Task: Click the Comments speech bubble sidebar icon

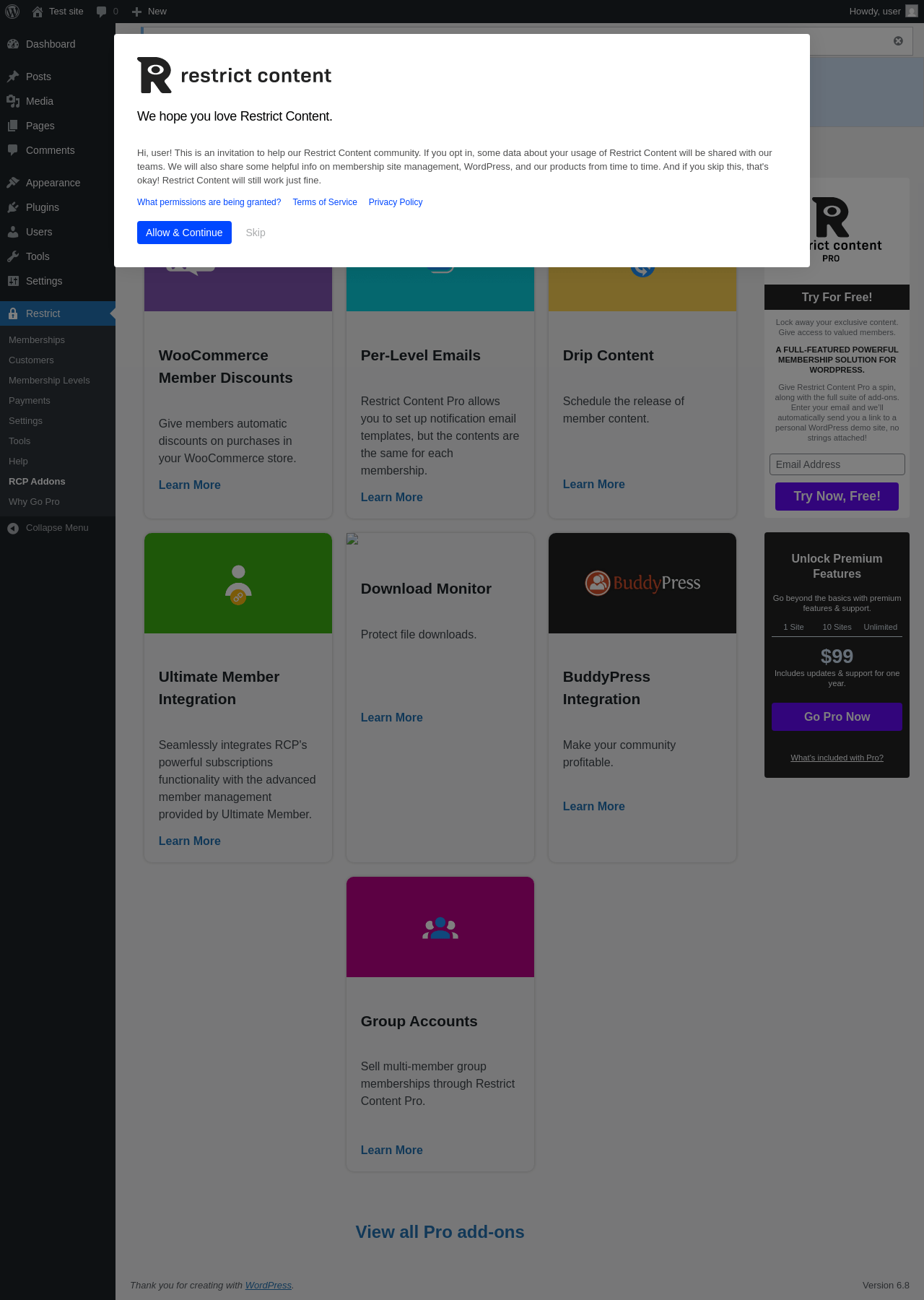Action: pos(13,150)
